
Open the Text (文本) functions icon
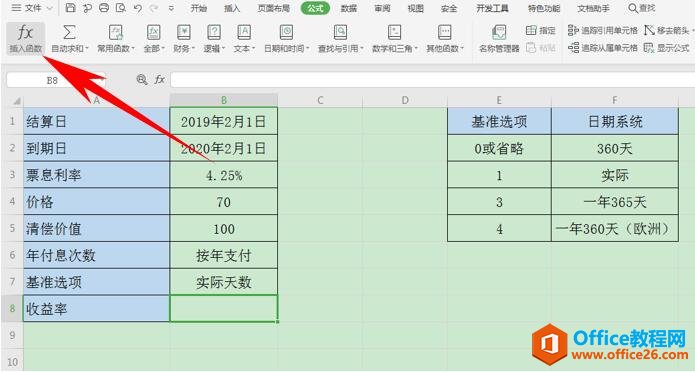[244, 32]
